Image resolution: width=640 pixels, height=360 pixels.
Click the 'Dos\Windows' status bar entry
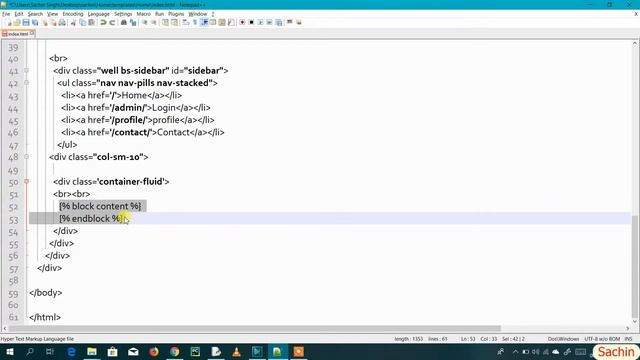pos(563,339)
